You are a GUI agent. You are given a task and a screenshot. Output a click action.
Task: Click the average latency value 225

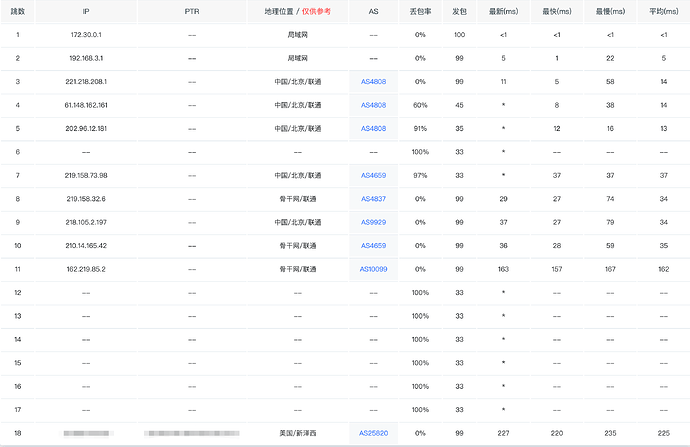[664, 433]
